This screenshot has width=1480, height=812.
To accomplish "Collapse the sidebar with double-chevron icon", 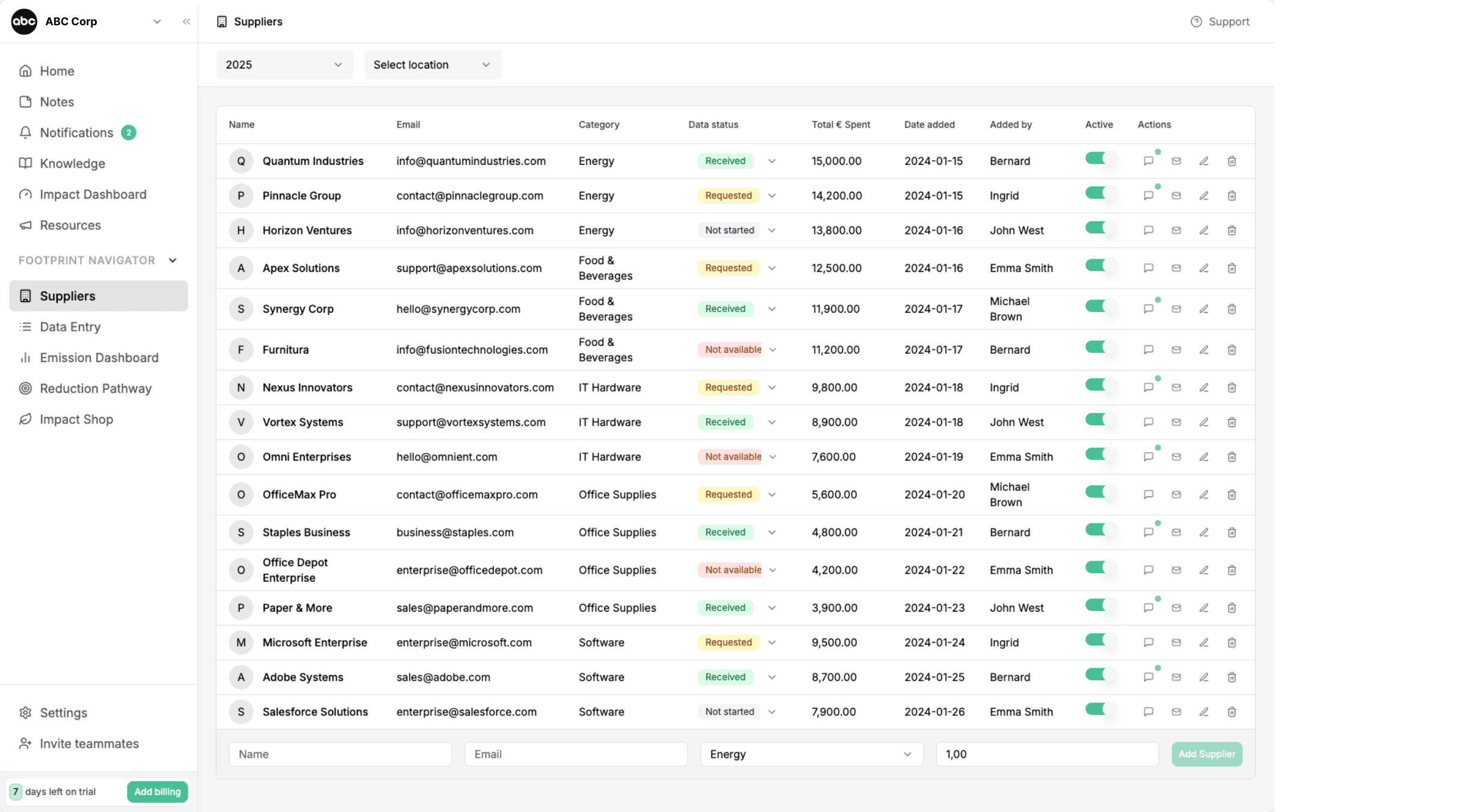I will (187, 22).
